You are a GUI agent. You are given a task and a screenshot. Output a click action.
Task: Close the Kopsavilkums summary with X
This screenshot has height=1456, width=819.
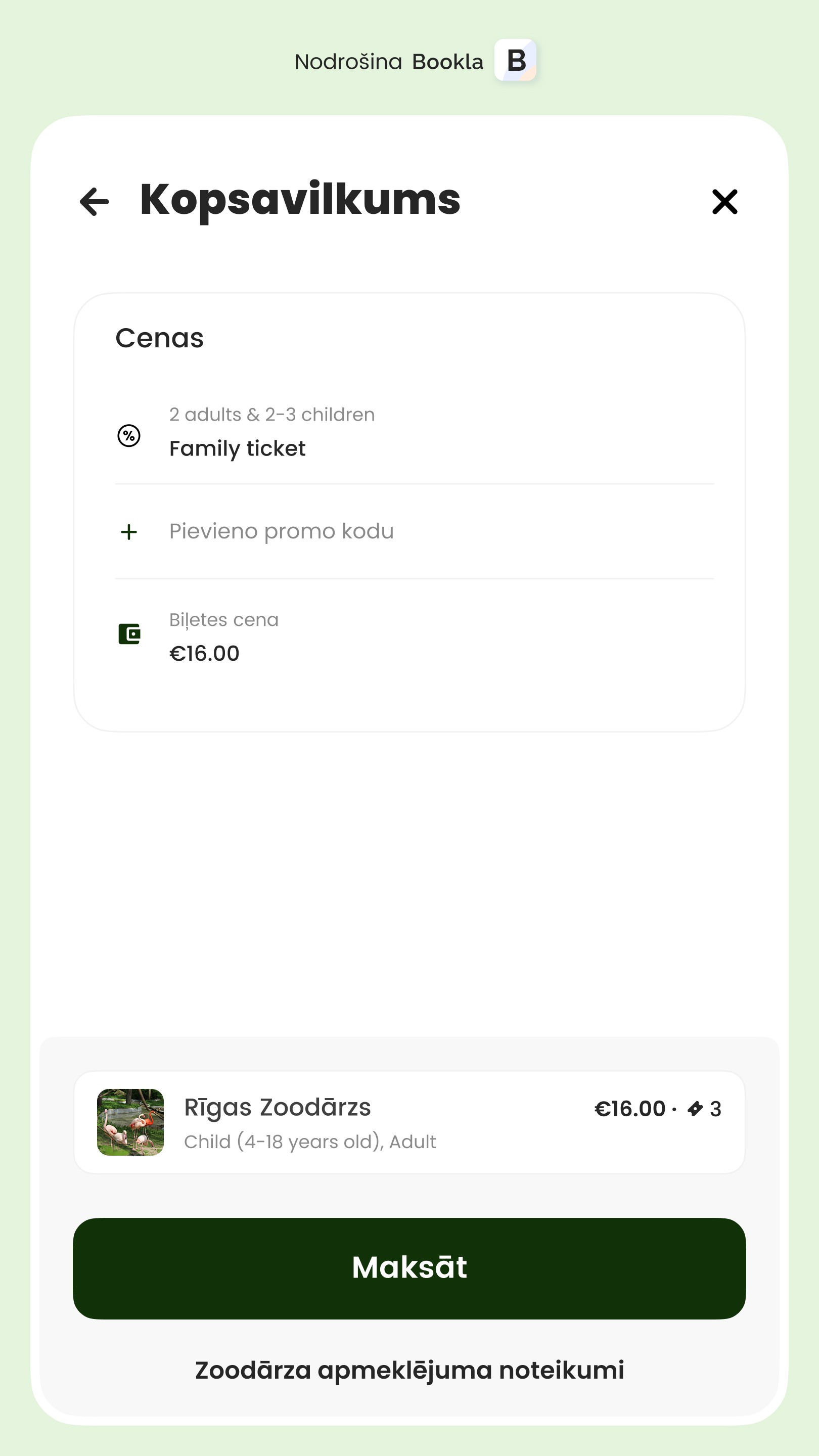point(724,202)
